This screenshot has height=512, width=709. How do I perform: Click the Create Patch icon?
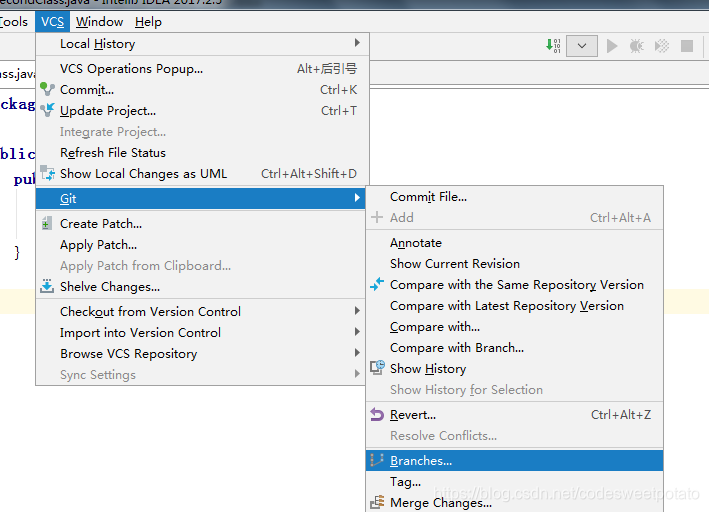click(x=46, y=223)
